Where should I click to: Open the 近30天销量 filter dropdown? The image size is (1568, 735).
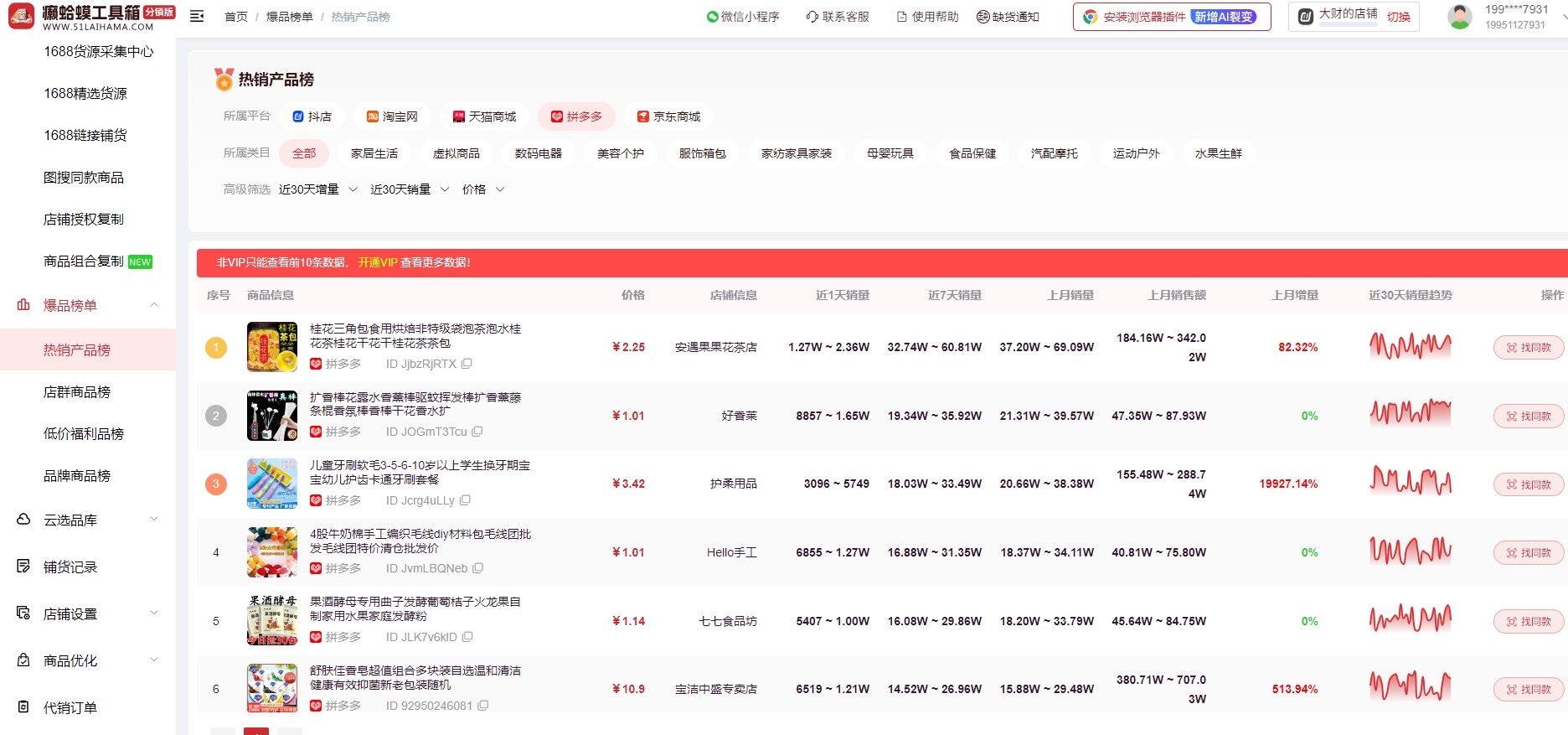[410, 189]
